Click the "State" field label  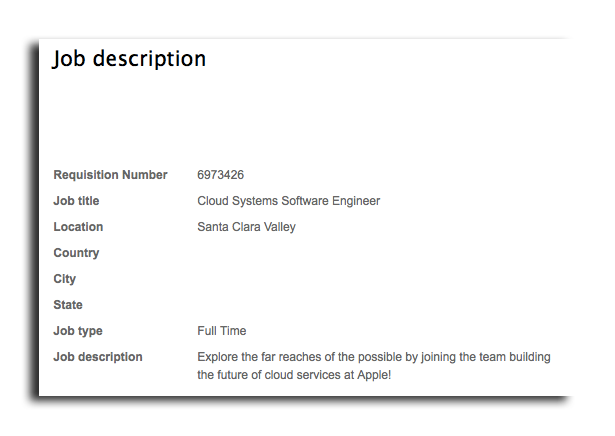[68, 305]
